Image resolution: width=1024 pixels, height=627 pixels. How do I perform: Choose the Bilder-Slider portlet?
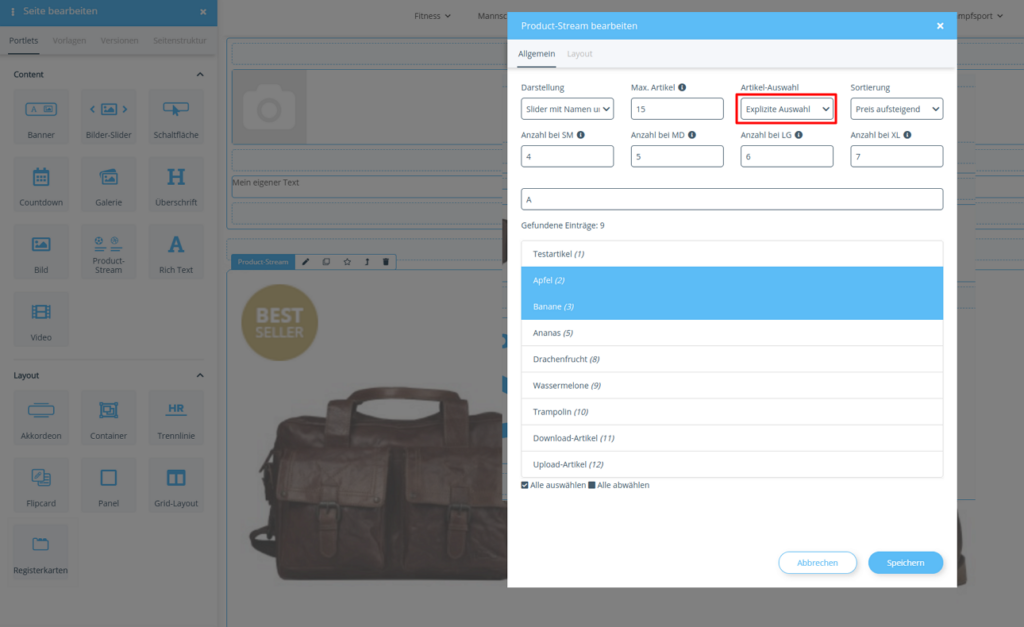(109, 109)
